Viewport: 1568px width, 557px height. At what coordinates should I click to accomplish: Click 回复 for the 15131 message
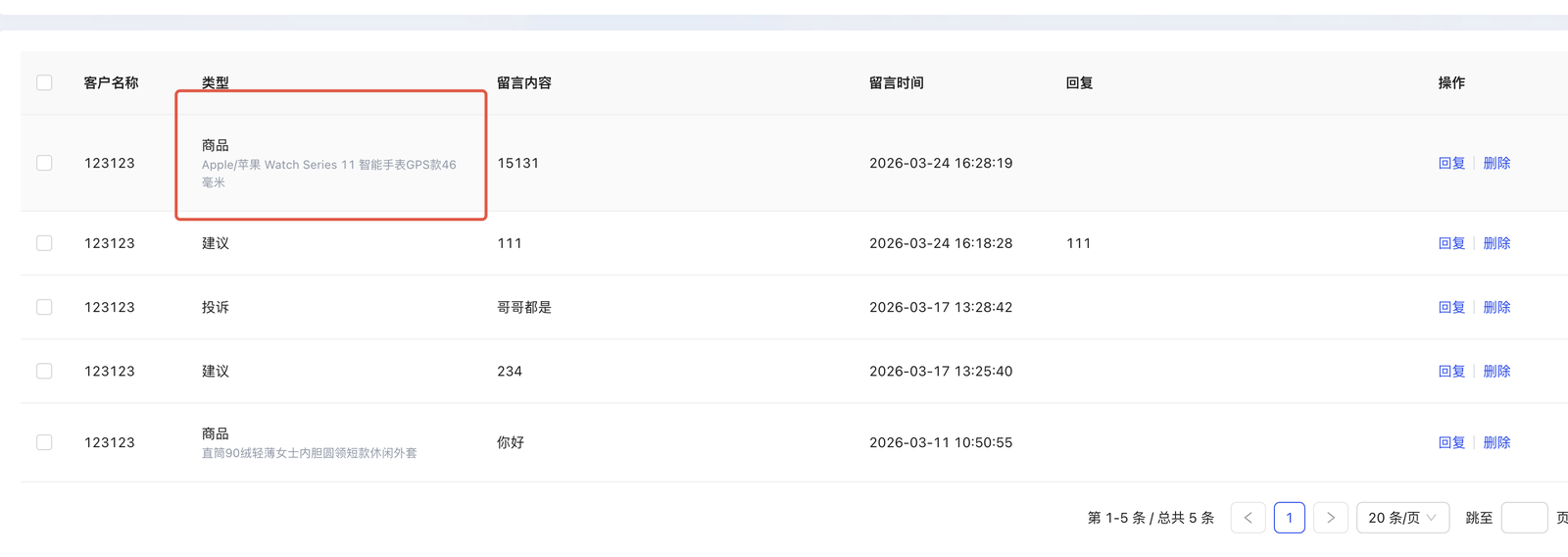point(1451,163)
